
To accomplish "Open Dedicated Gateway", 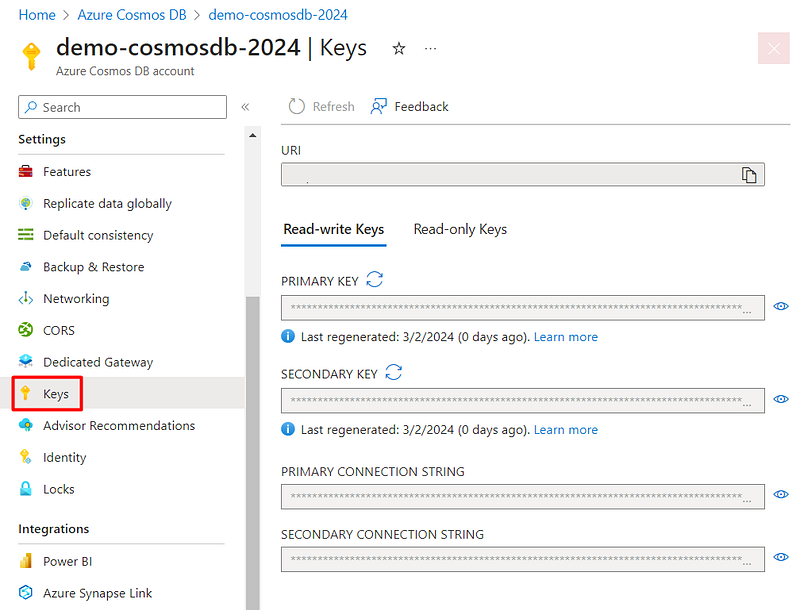I will pyautogui.click(x=98, y=362).
